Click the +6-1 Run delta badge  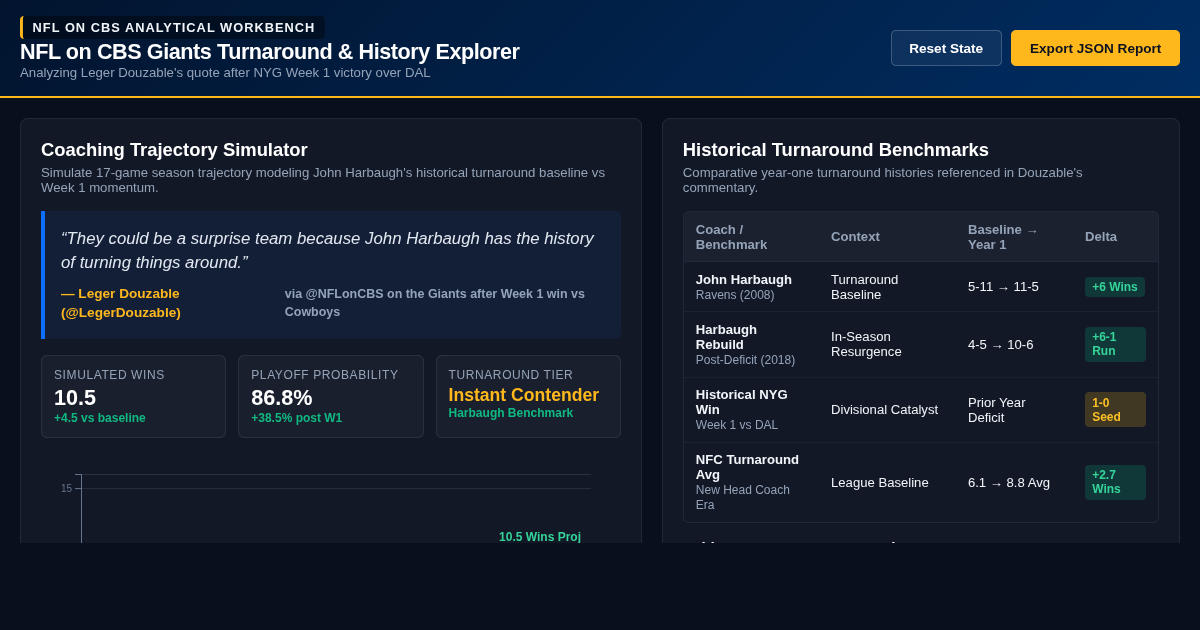click(x=1115, y=345)
